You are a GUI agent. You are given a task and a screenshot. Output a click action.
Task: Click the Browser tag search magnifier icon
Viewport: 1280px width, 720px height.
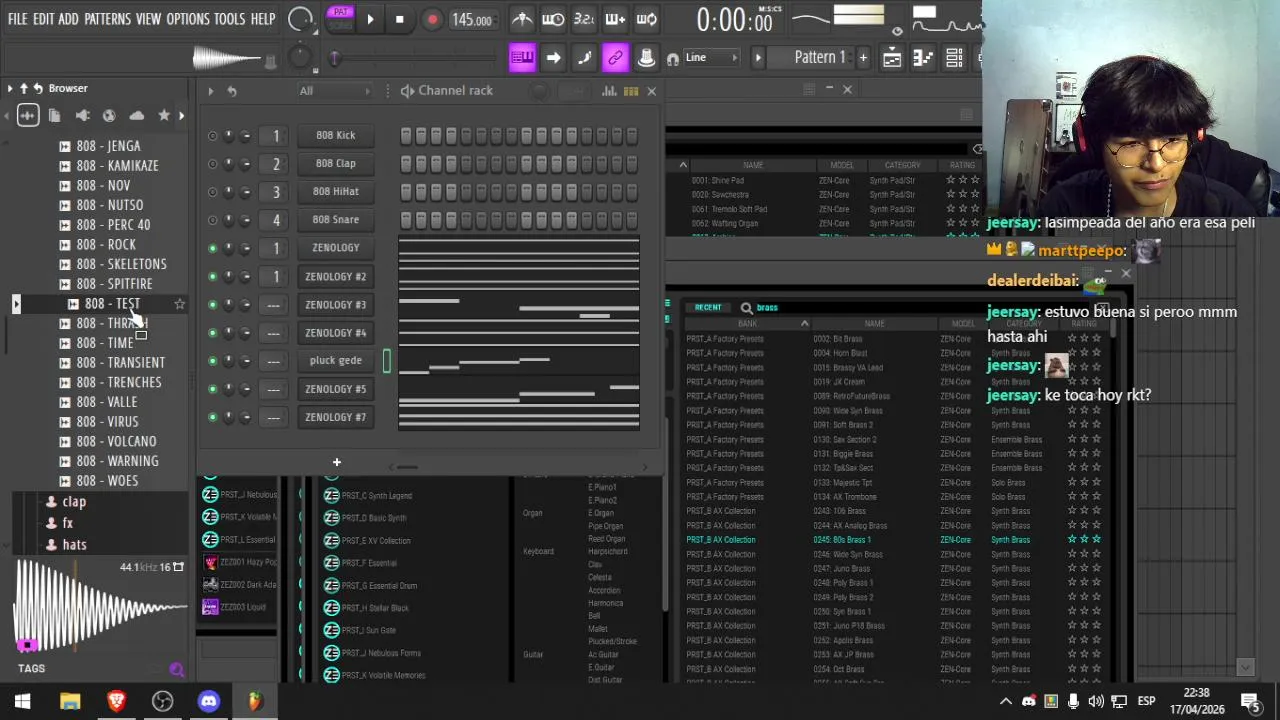pos(177,670)
